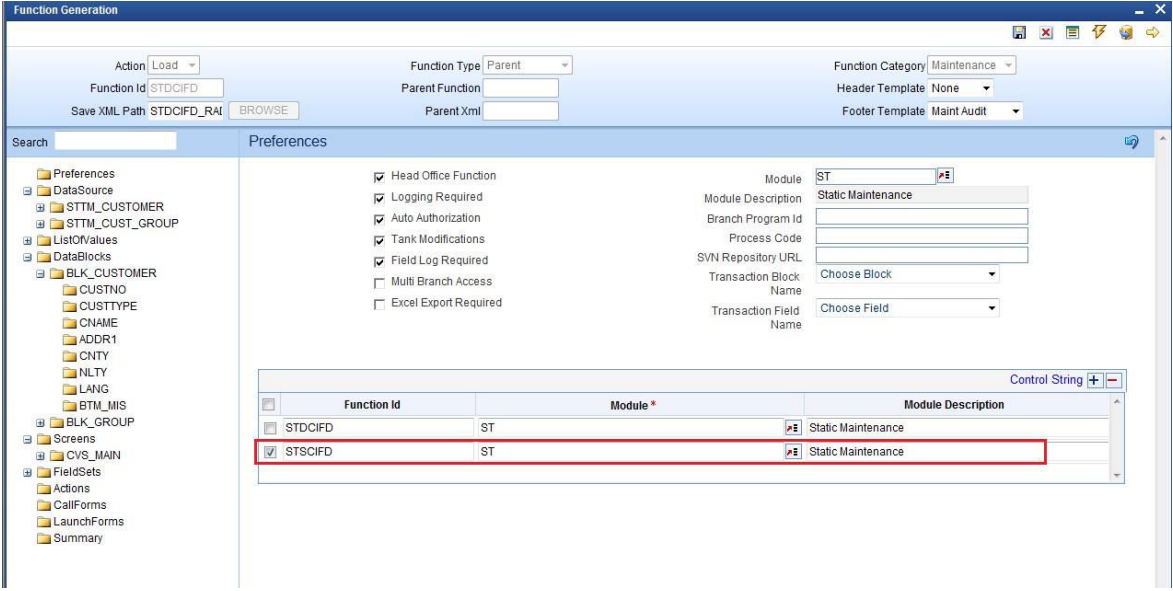The image size is (1173, 591).
Task: Click the Save XML Path field
Action: click(186, 111)
